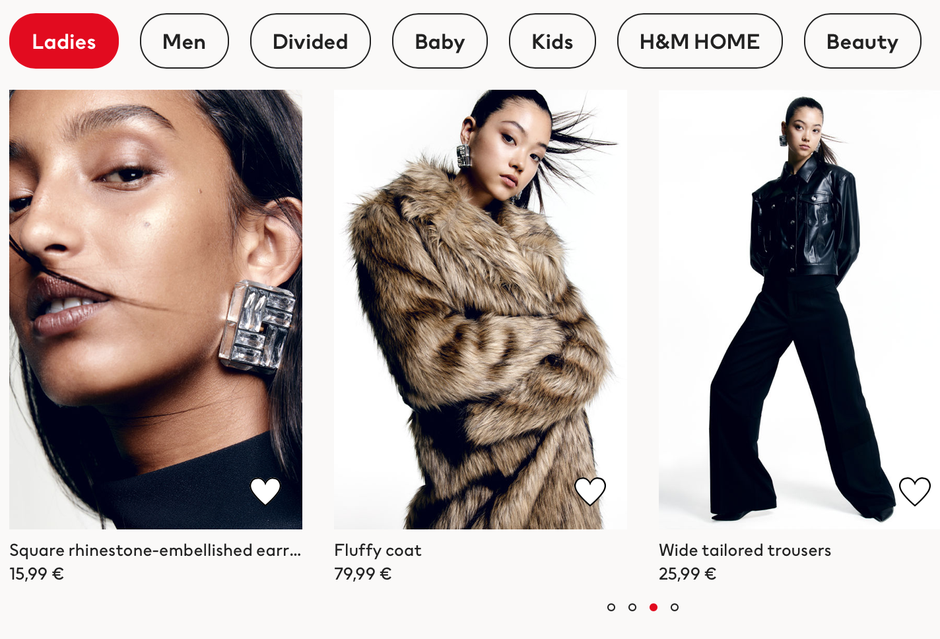
Task: Go to the Kids category
Action: tap(552, 41)
